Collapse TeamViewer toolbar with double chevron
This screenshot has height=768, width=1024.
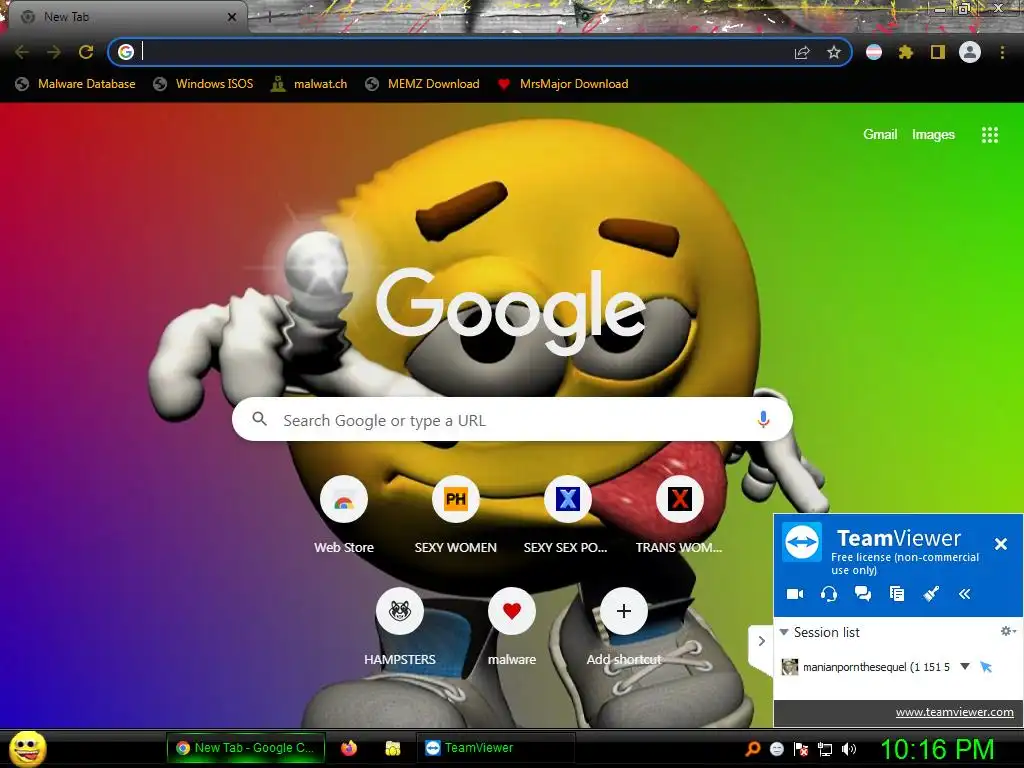965,594
